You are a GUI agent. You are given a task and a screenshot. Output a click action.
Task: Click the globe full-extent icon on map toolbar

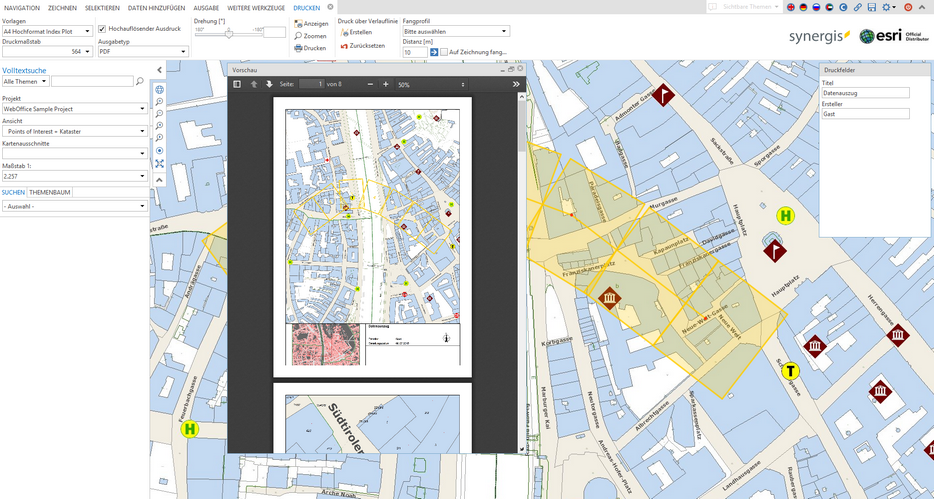click(159, 89)
